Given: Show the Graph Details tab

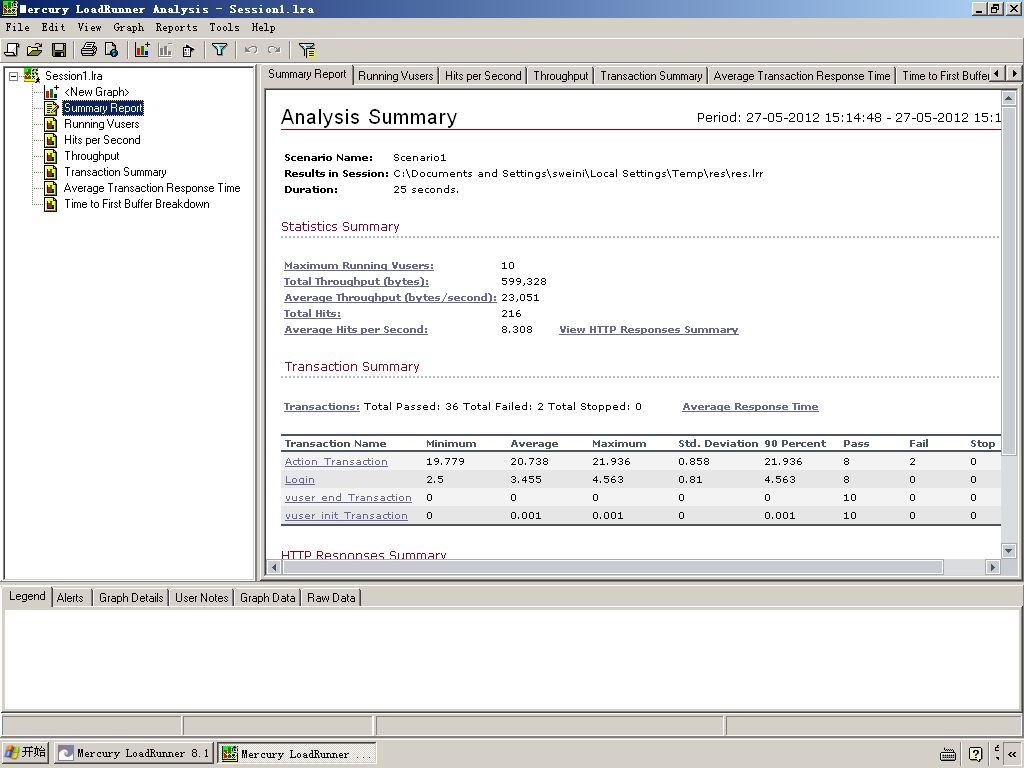Looking at the screenshot, I should coord(131,598).
